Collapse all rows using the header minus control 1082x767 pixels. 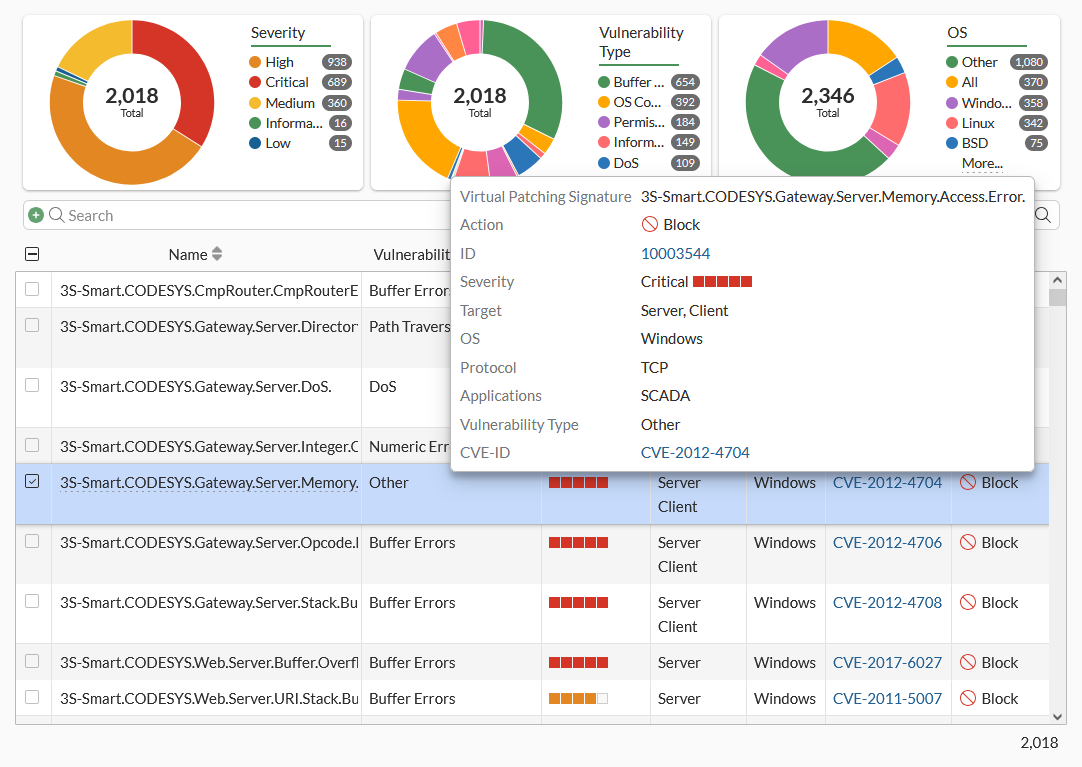click(x=32, y=254)
